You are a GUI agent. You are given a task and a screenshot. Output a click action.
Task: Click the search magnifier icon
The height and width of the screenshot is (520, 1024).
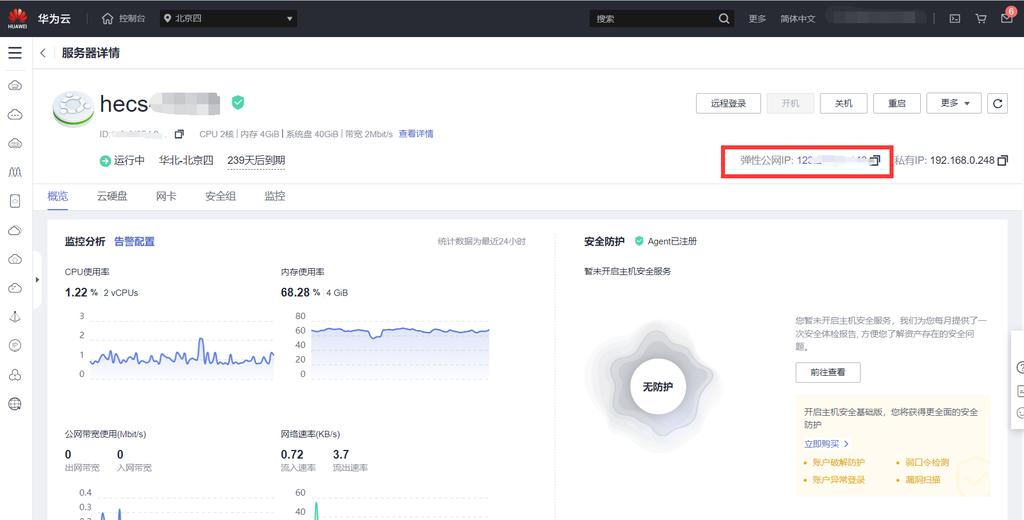[724, 19]
